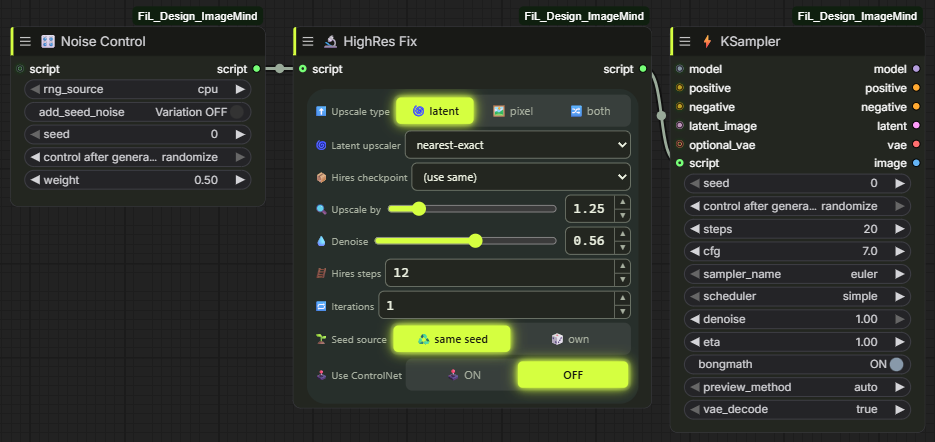Image resolution: width=935 pixels, height=442 pixels.
Task: Click the Upscale type arrow icon
Action: pyautogui.click(x=321, y=112)
